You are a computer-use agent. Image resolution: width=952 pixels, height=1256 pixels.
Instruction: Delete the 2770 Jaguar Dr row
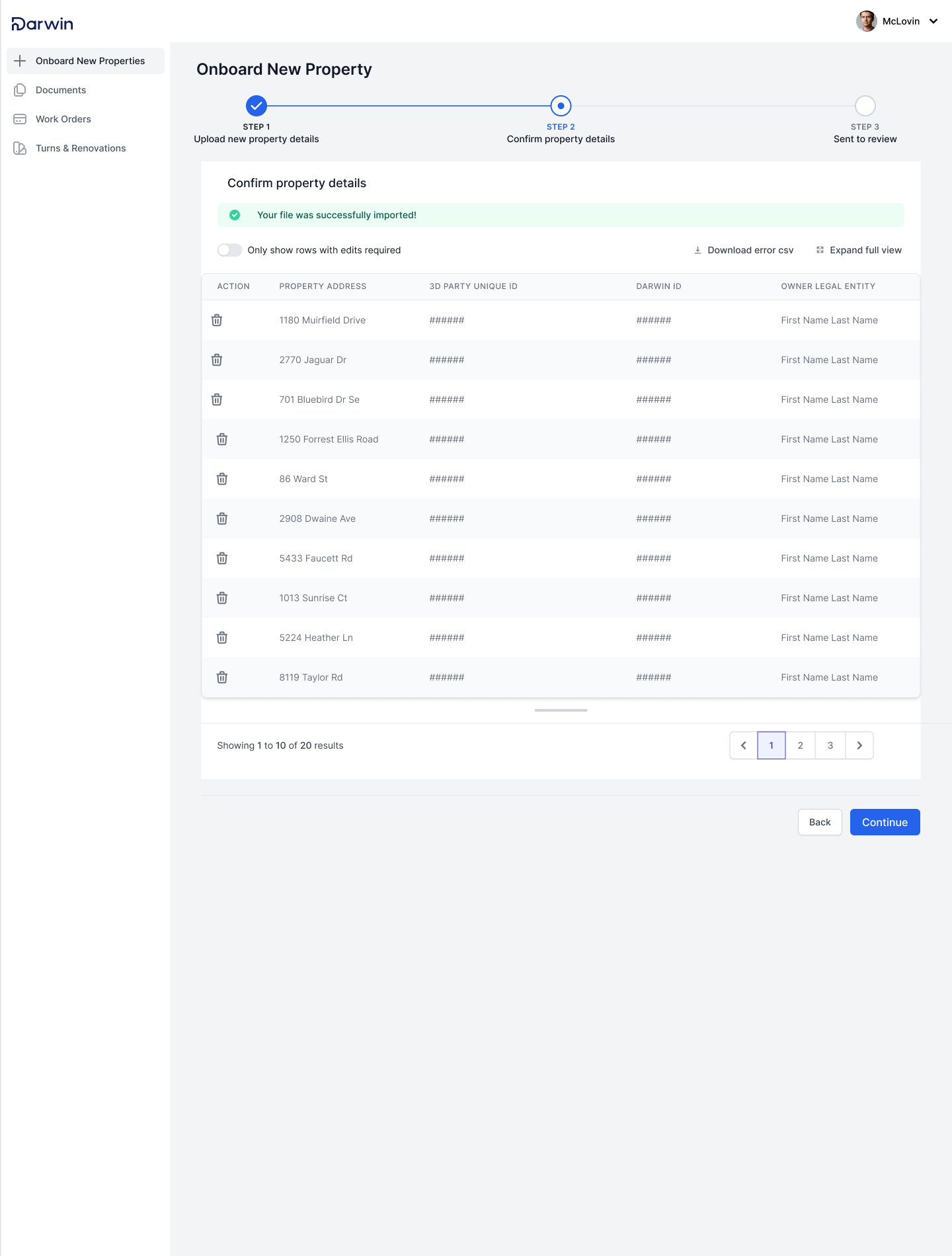click(x=217, y=360)
